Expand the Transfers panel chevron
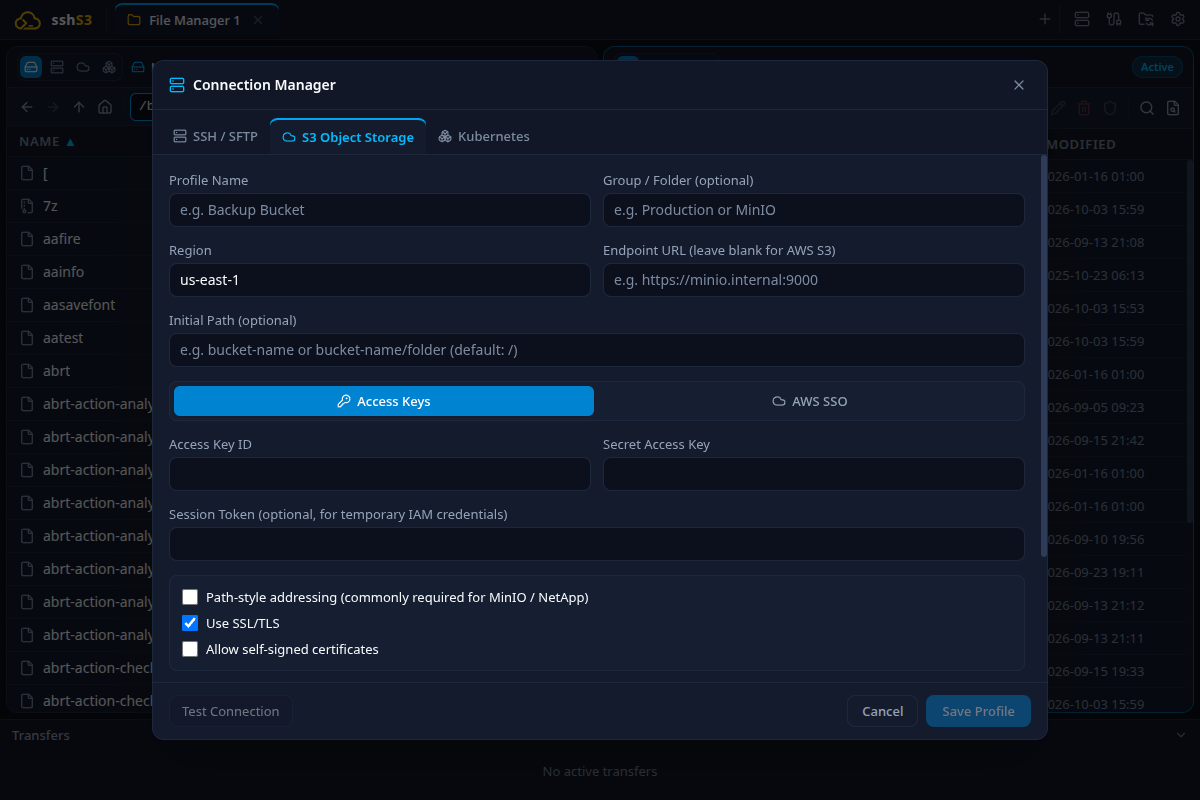 coord(1180,735)
